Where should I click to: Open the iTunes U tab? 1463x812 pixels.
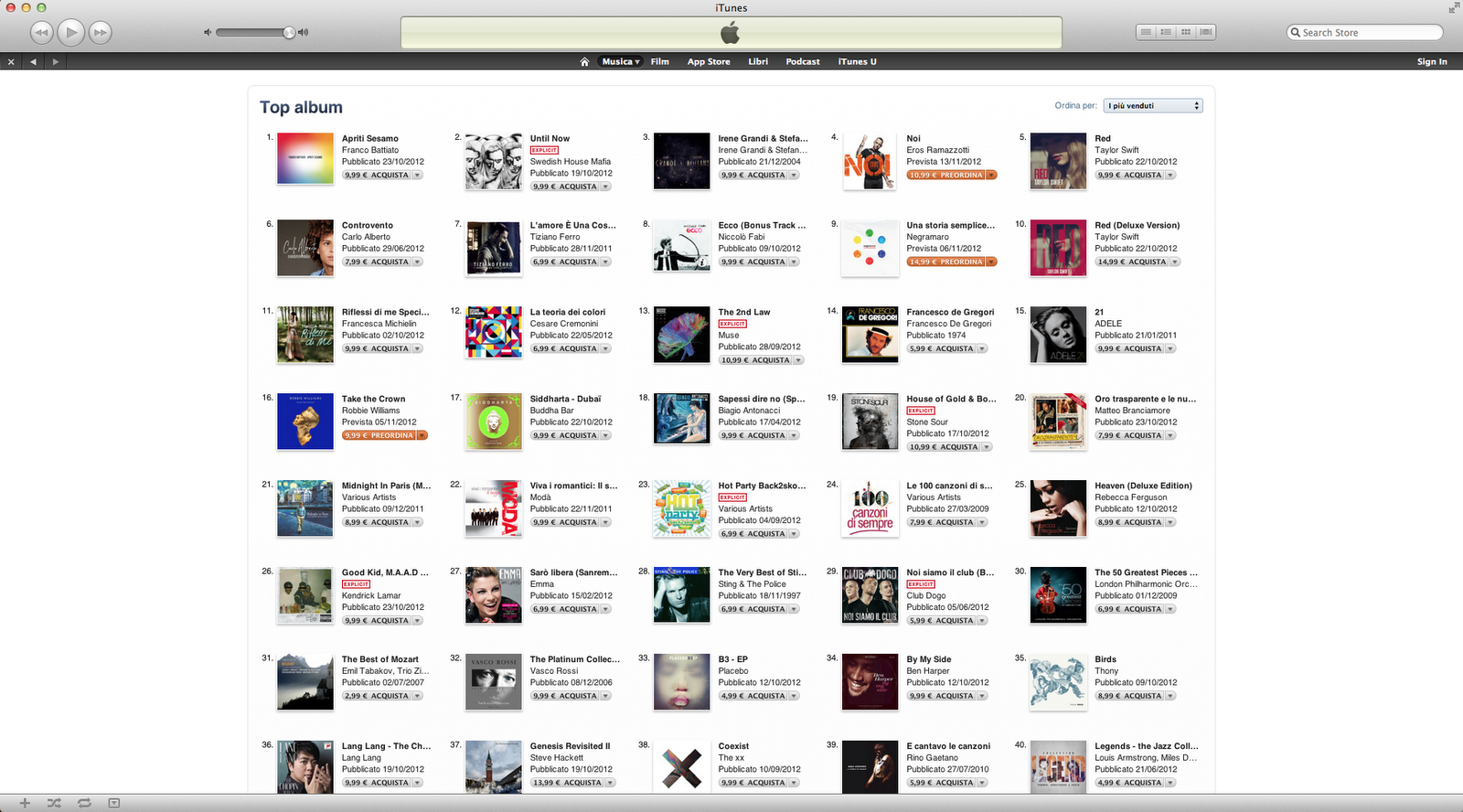(857, 61)
